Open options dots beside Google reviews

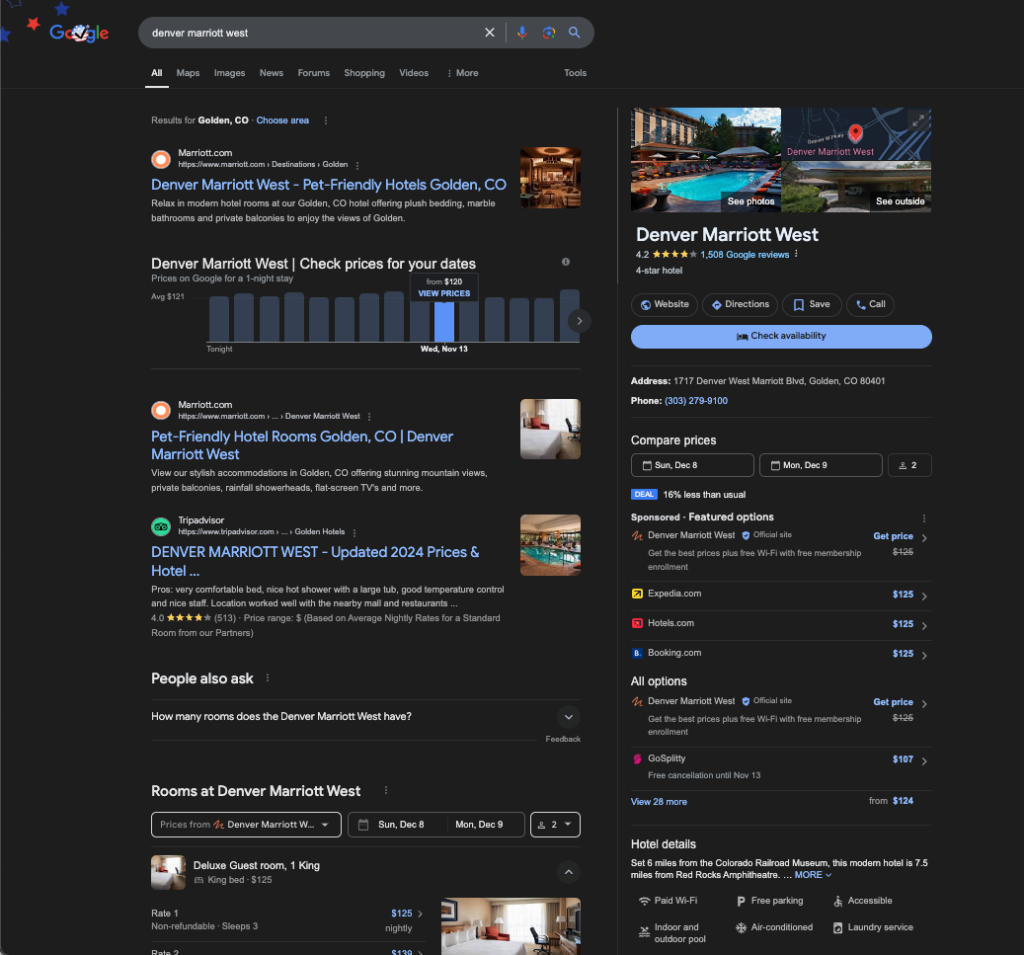[x=796, y=254]
